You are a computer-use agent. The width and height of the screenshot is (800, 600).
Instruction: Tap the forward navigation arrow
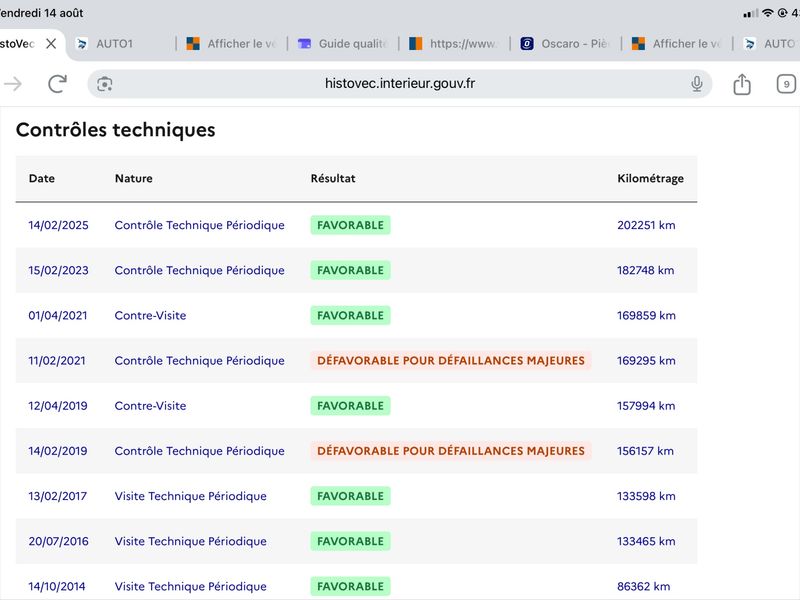tap(12, 84)
